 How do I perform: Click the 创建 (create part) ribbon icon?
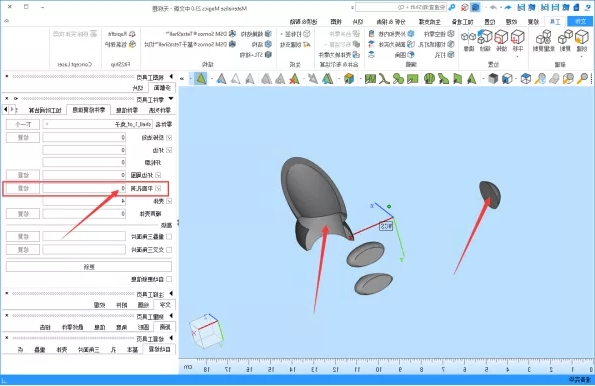[x=581, y=37]
